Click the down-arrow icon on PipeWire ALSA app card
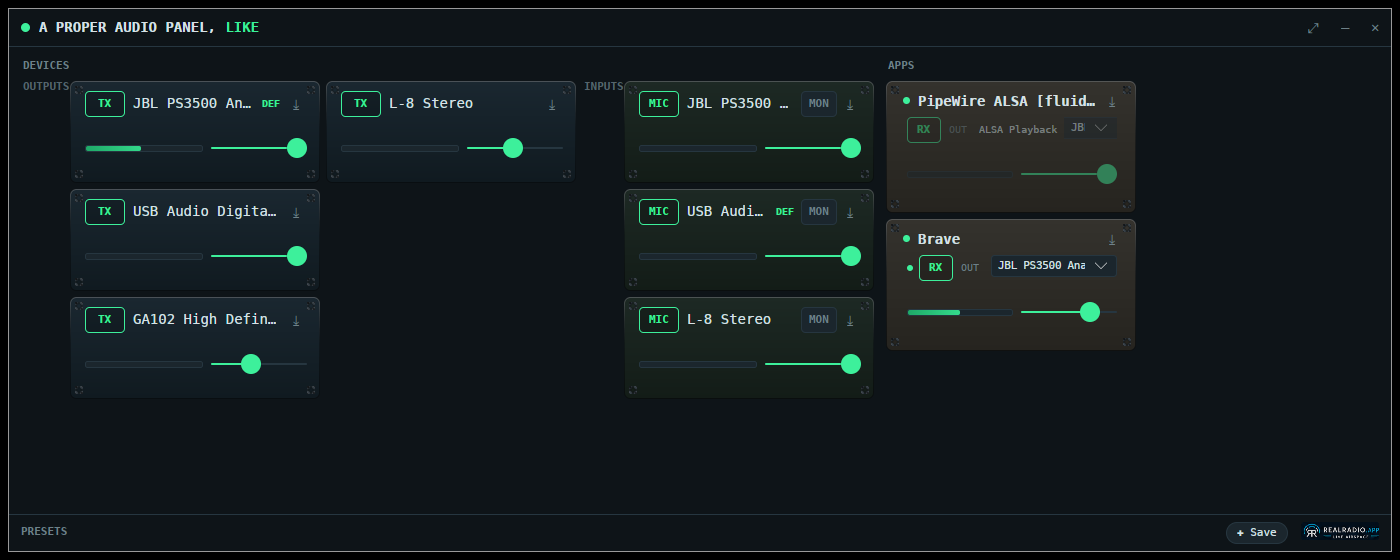This screenshot has width=1400, height=560. click(1112, 102)
